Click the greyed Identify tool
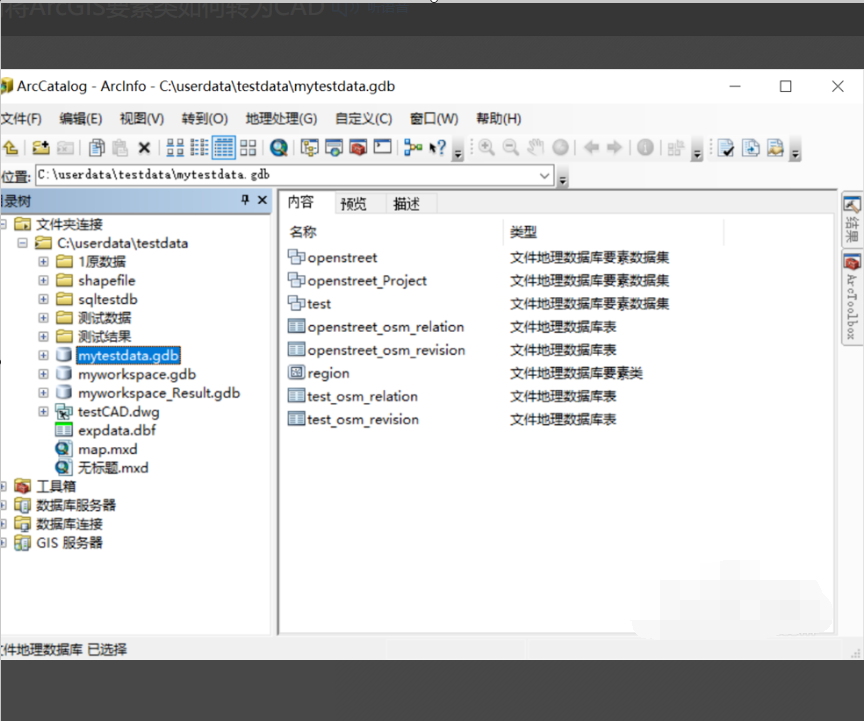The width and height of the screenshot is (864, 721). (645, 148)
